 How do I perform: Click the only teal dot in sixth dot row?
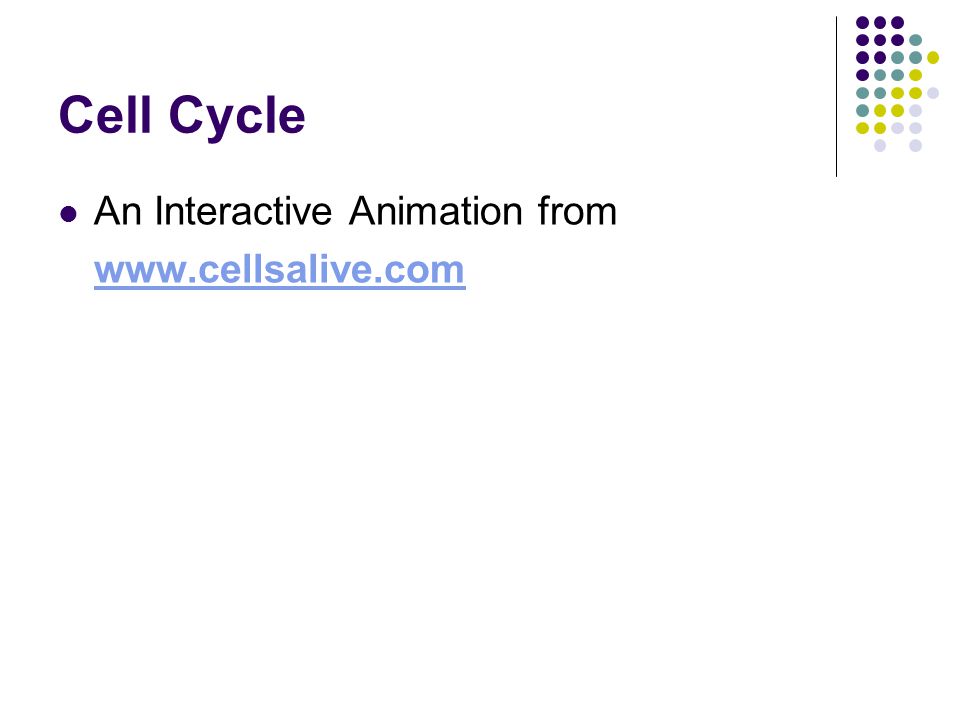863,111
